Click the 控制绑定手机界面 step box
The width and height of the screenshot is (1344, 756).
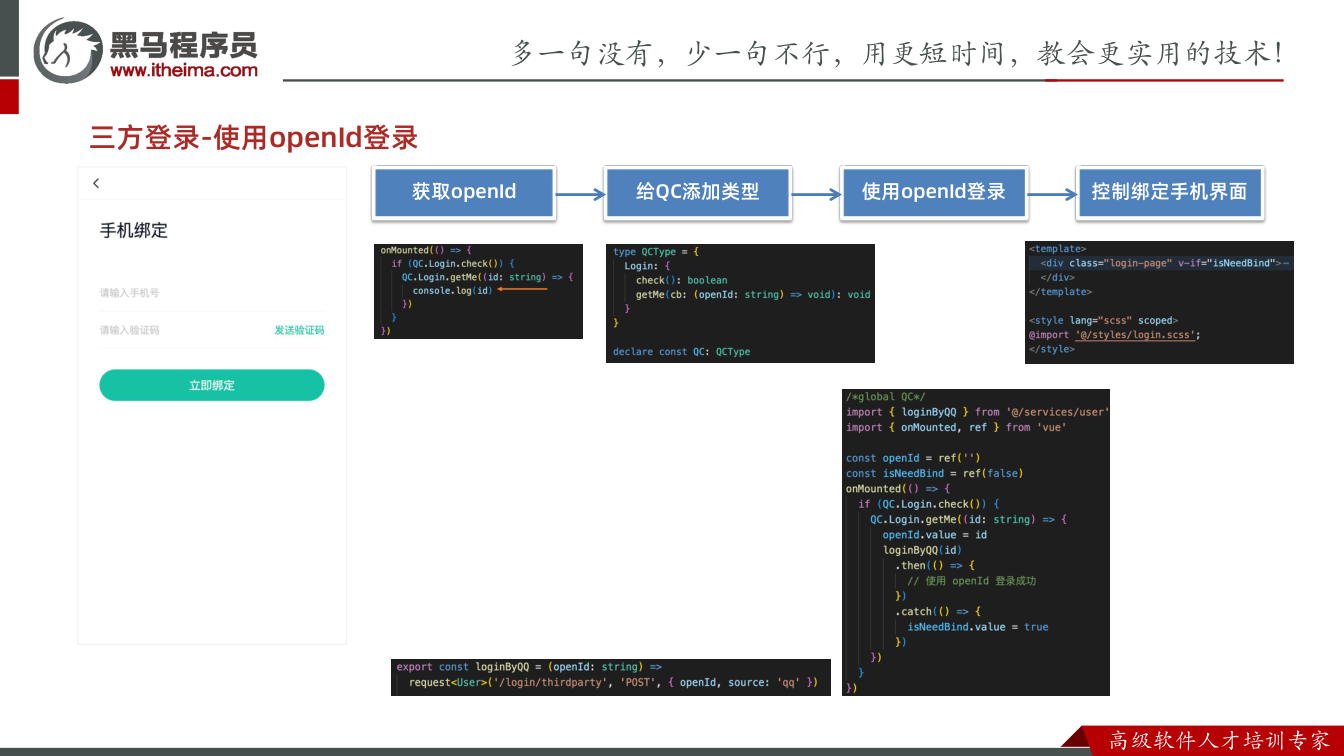(x=1170, y=192)
